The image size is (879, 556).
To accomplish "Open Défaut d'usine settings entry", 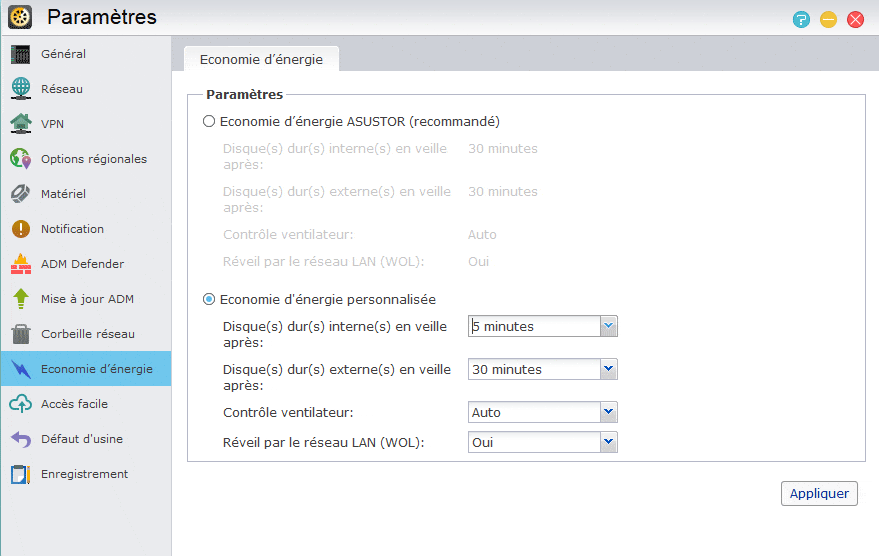I will tap(86, 439).
